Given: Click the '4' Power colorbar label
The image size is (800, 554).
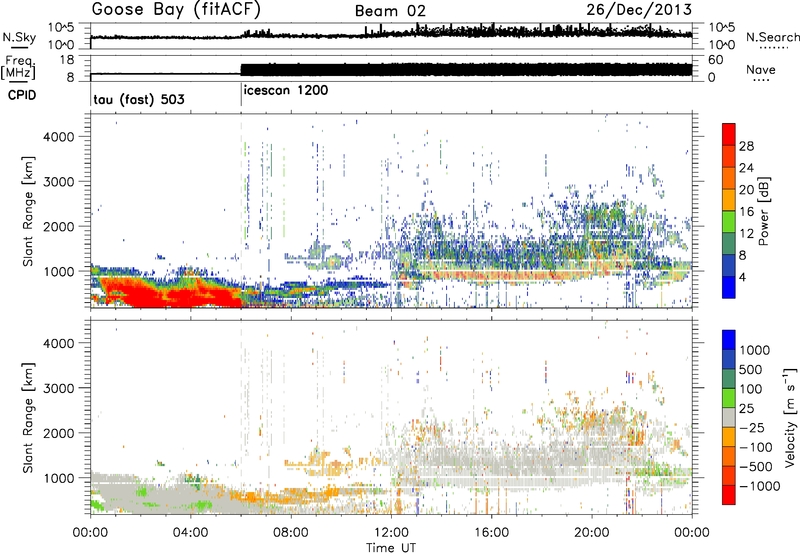Looking at the screenshot, I should click(x=743, y=277).
